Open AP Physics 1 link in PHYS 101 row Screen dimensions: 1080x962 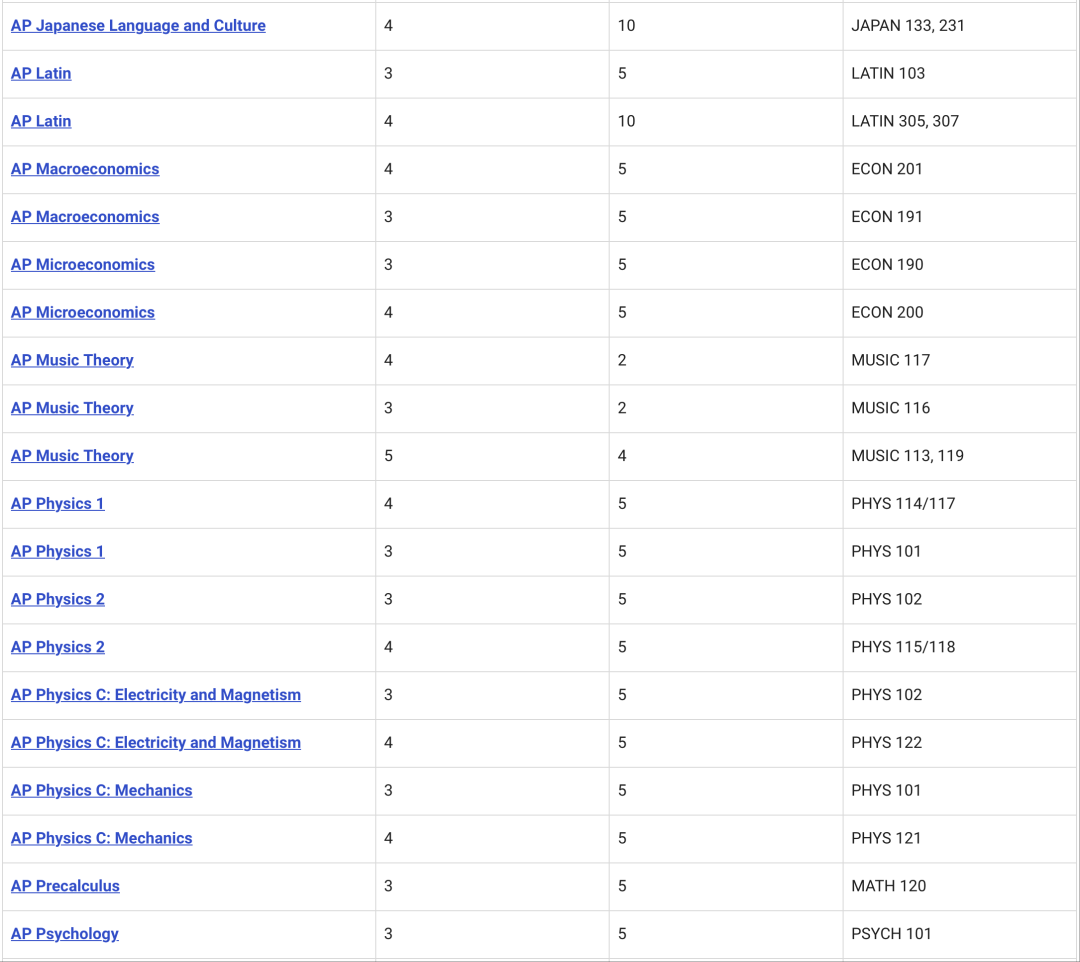click(58, 552)
